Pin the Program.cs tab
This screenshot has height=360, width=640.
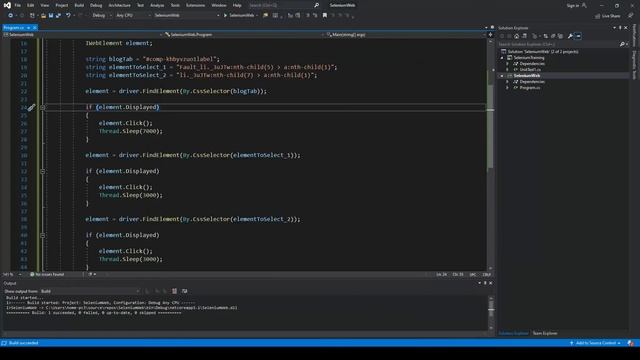click(29, 28)
